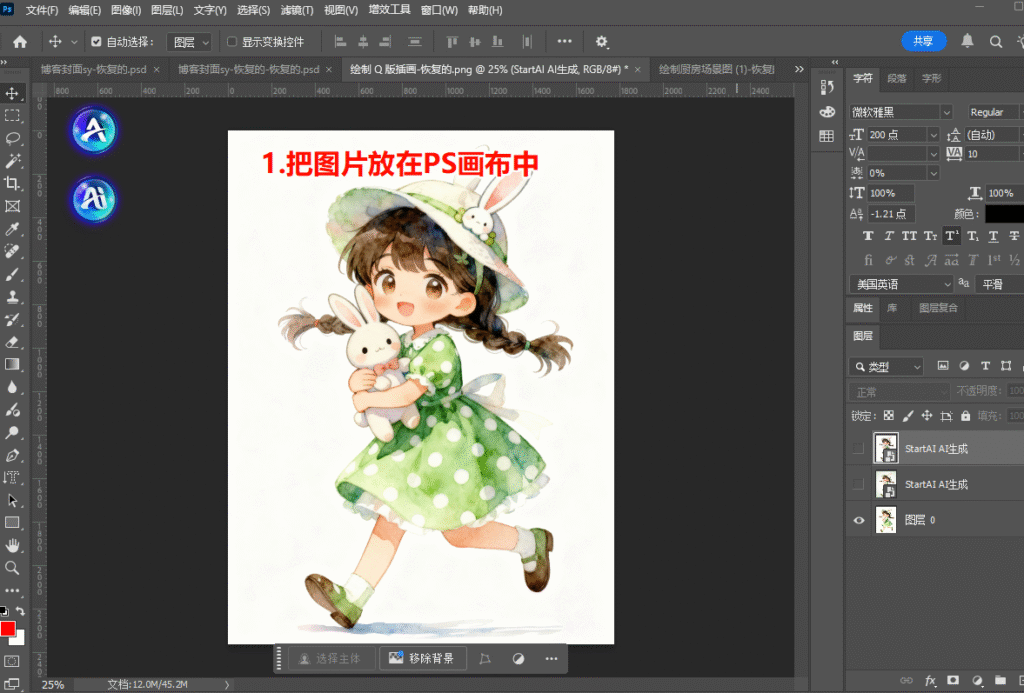Select the Zoom tool near the toolbar bottom

coord(13,567)
